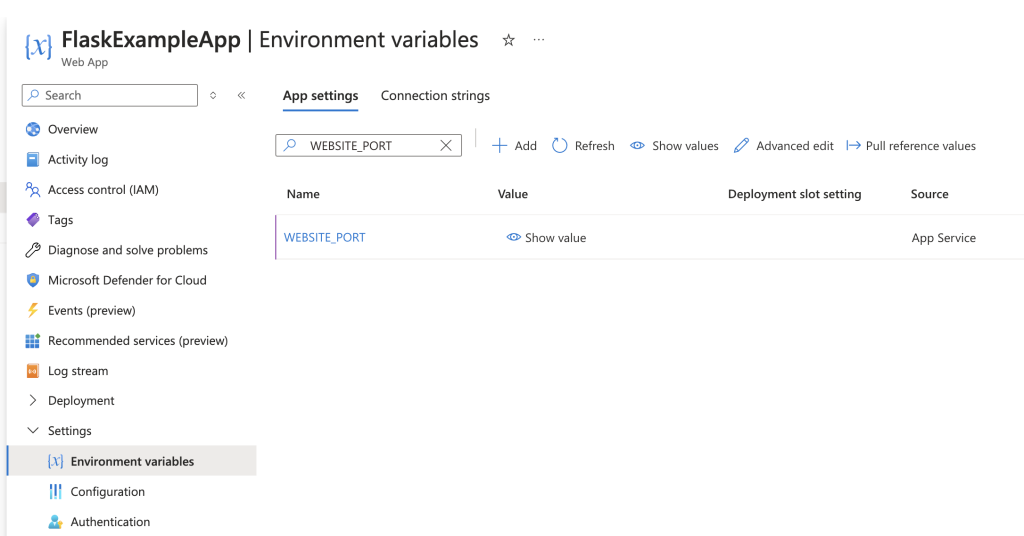Click the Value column header
Screen dimensions: 1024x536
point(513,194)
